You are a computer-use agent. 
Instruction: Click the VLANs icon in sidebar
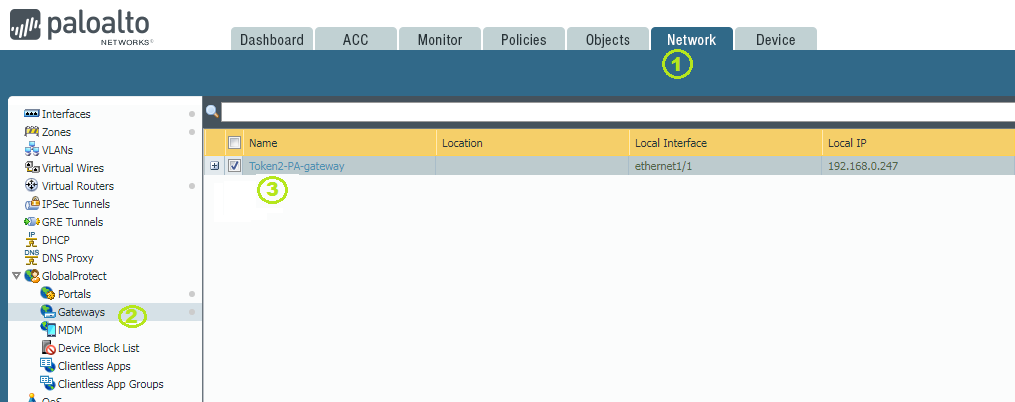(32, 150)
